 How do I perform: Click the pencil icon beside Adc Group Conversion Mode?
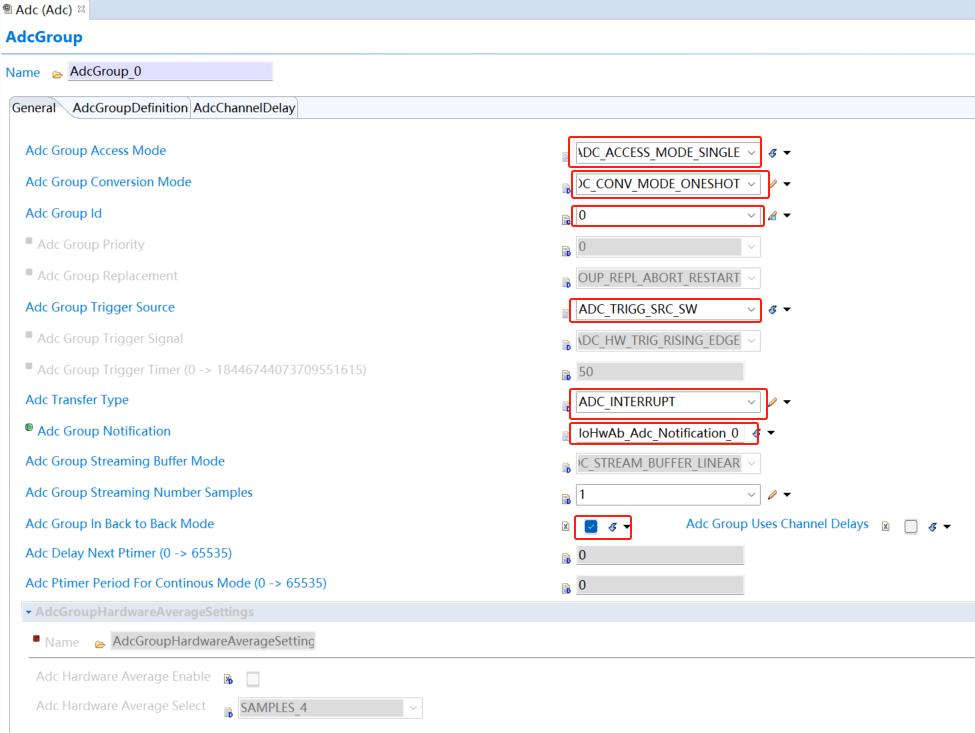[771, 184]
